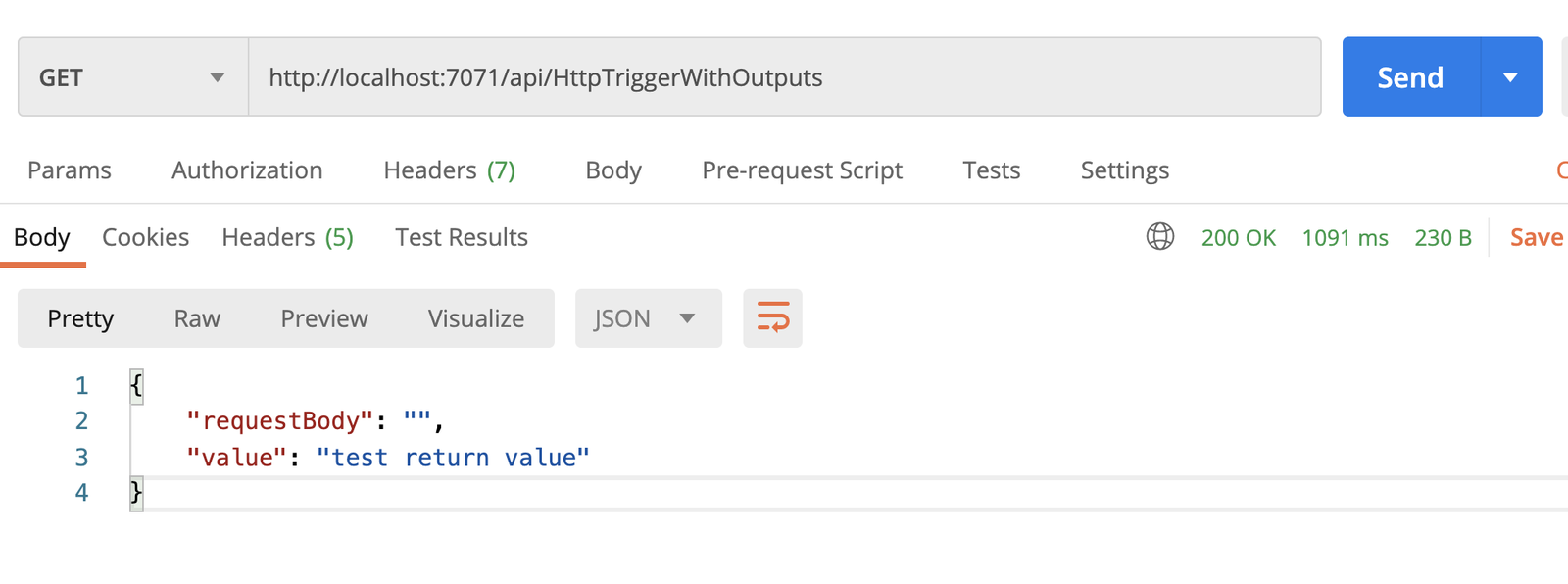Click the 200 OK status indicator
The width and height of the screenshot is (1568, 584).
point(1239,237)
